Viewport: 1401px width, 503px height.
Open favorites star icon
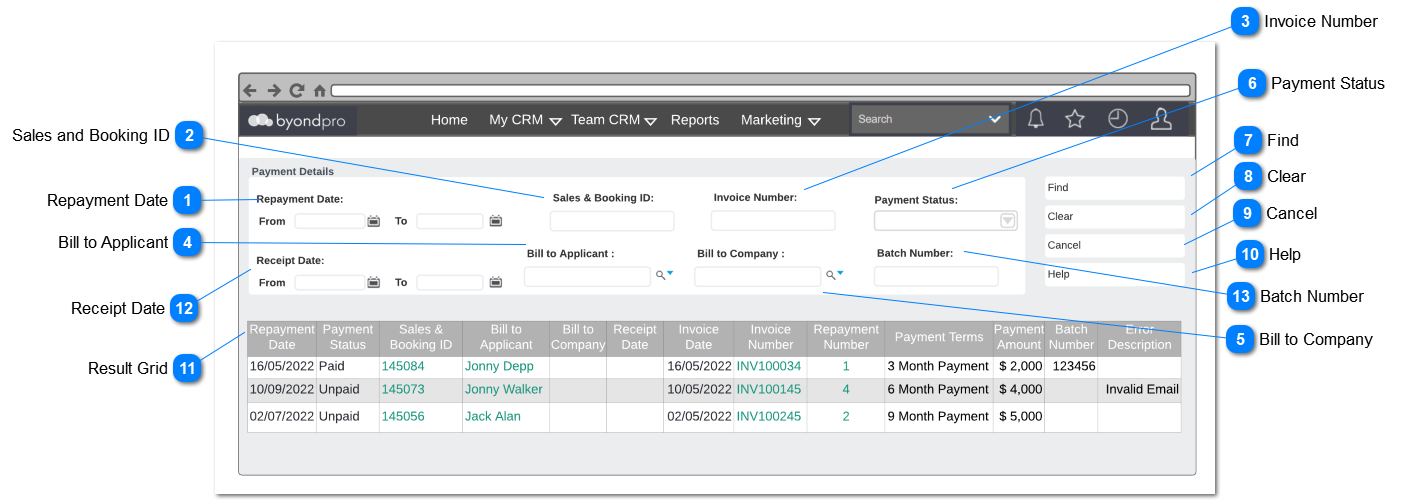[1075, 119]
